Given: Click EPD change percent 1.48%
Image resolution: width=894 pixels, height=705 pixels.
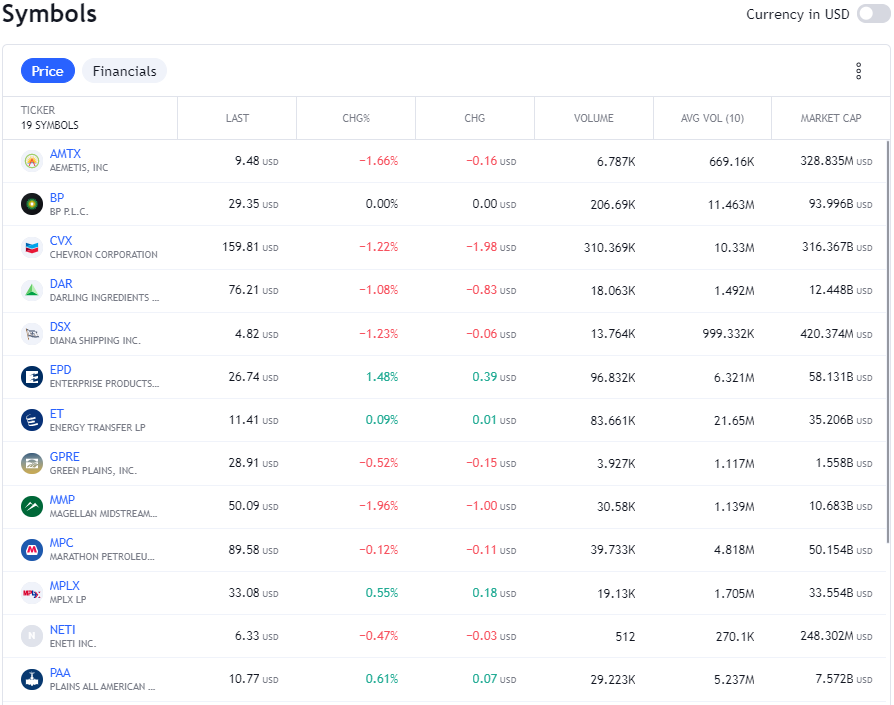Looking at the screenshot, I should pos(382,377).
